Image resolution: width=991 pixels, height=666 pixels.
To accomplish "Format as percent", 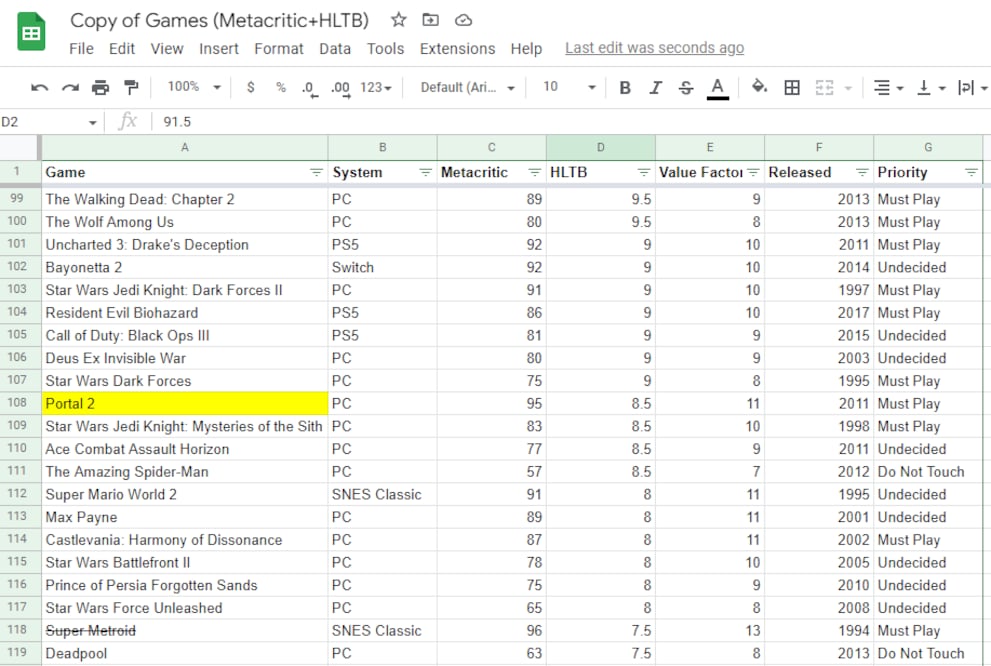I will [x=281, y=87].
